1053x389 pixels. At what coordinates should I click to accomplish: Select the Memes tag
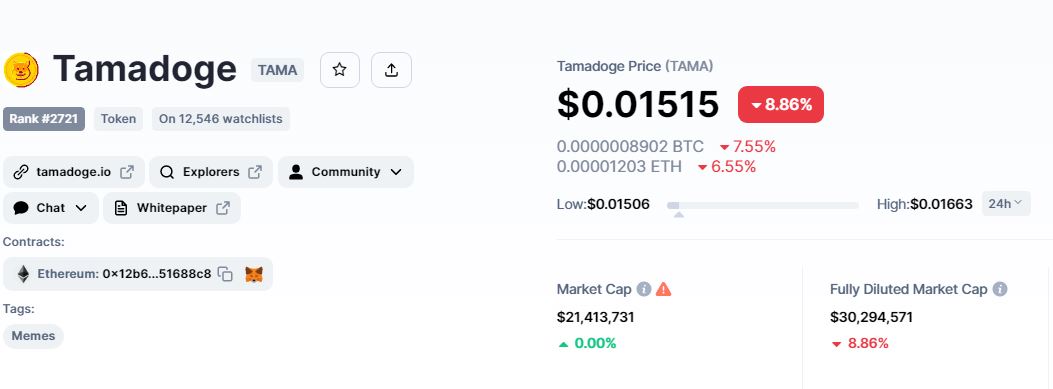pyautogui.click(x=34, y=336)
